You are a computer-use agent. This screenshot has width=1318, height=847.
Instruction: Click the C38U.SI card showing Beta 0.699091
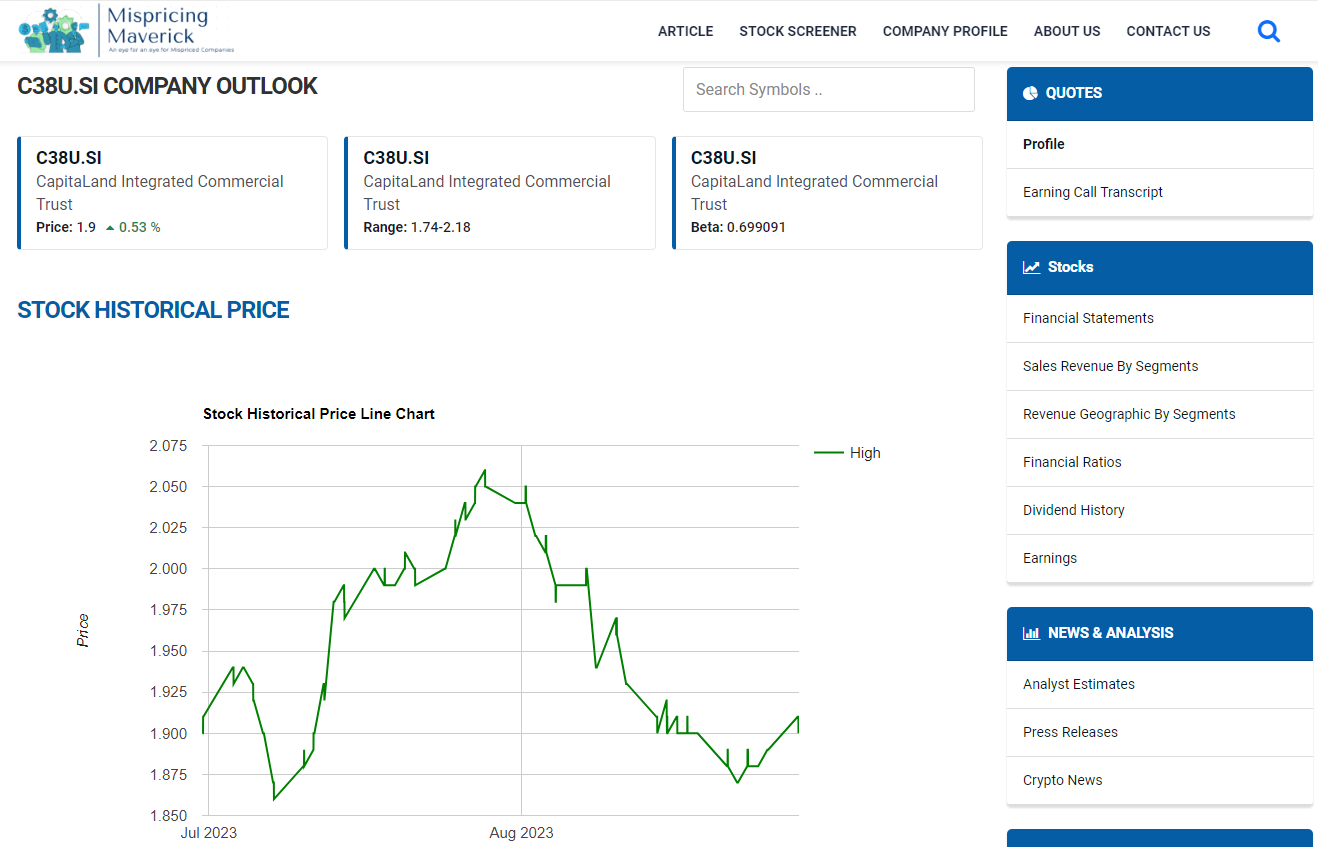827,193
